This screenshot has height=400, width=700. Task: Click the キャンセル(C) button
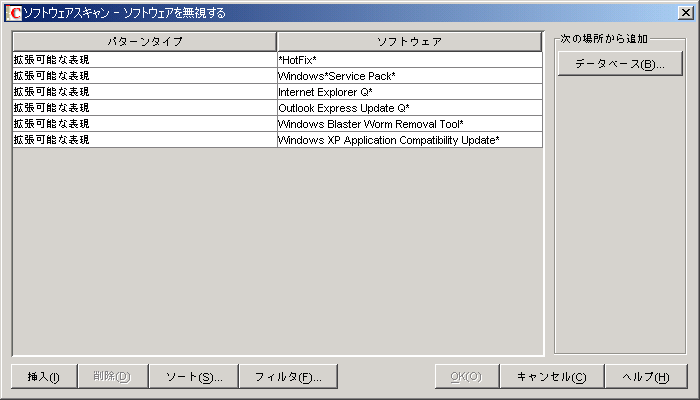point(552,376)
